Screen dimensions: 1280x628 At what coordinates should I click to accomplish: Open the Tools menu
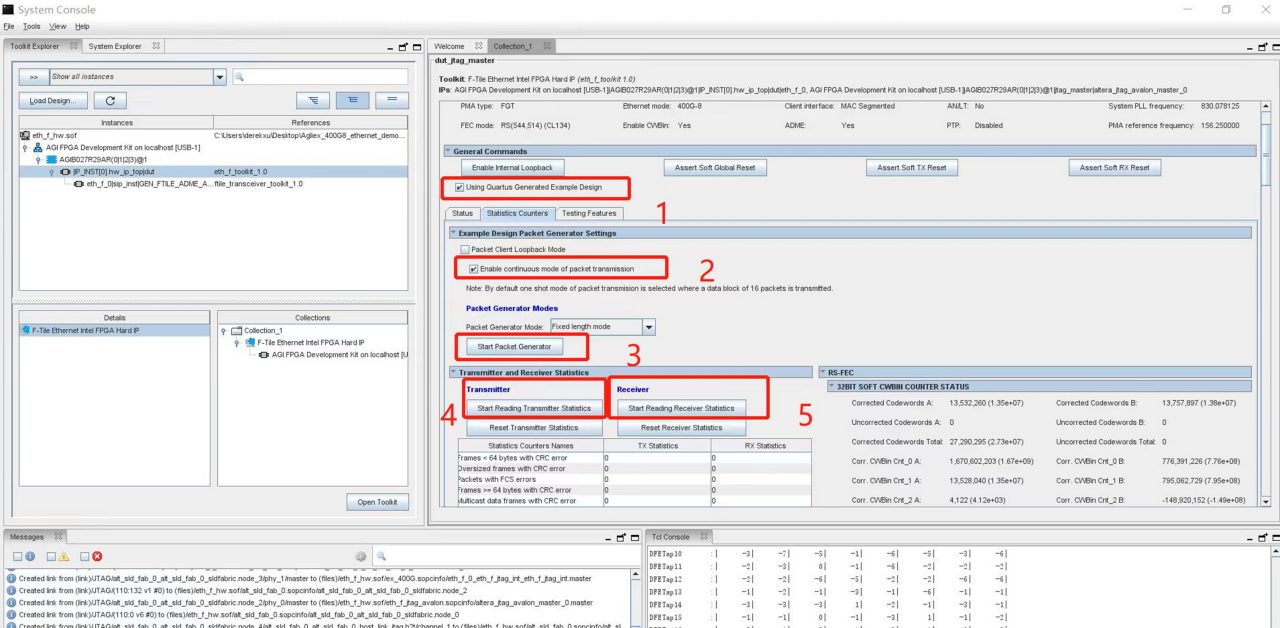tap(32, 26)
